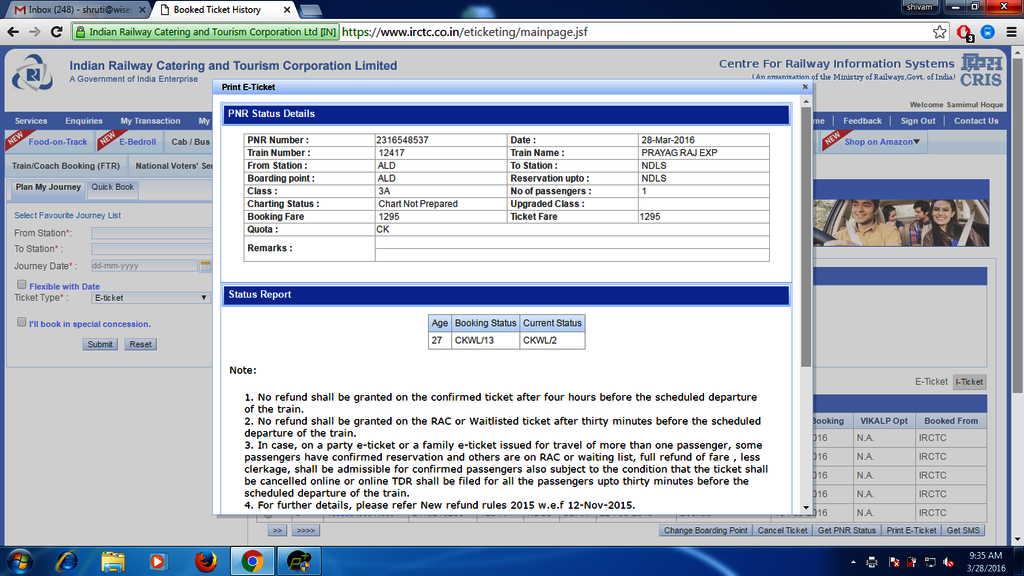Open the Ticket Type dropdown
The image size is (1024, 576).
150,298
